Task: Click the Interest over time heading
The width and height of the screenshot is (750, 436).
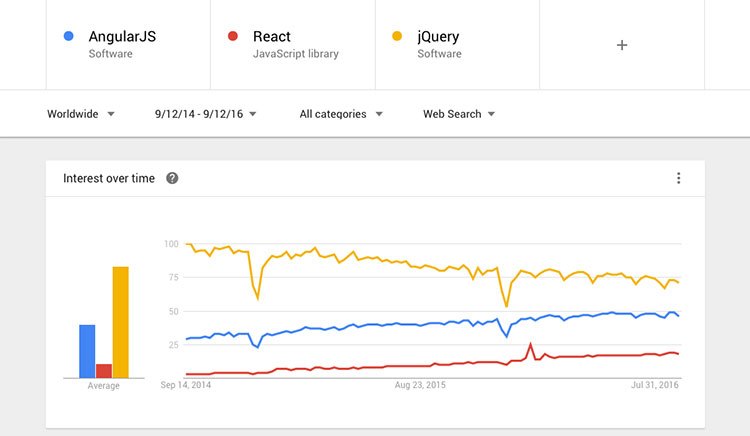Action: pos(109,178)
